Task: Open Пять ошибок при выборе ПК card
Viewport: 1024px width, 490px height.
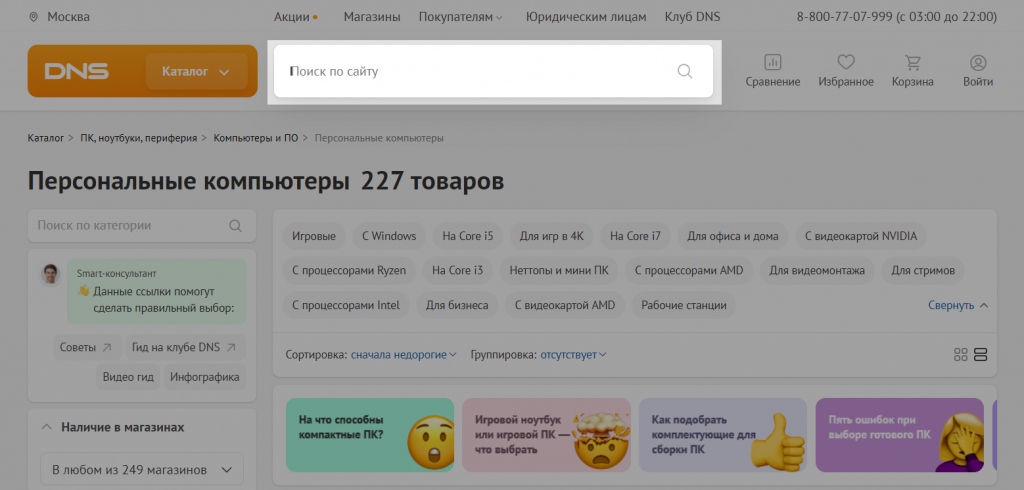Action: 899,434
